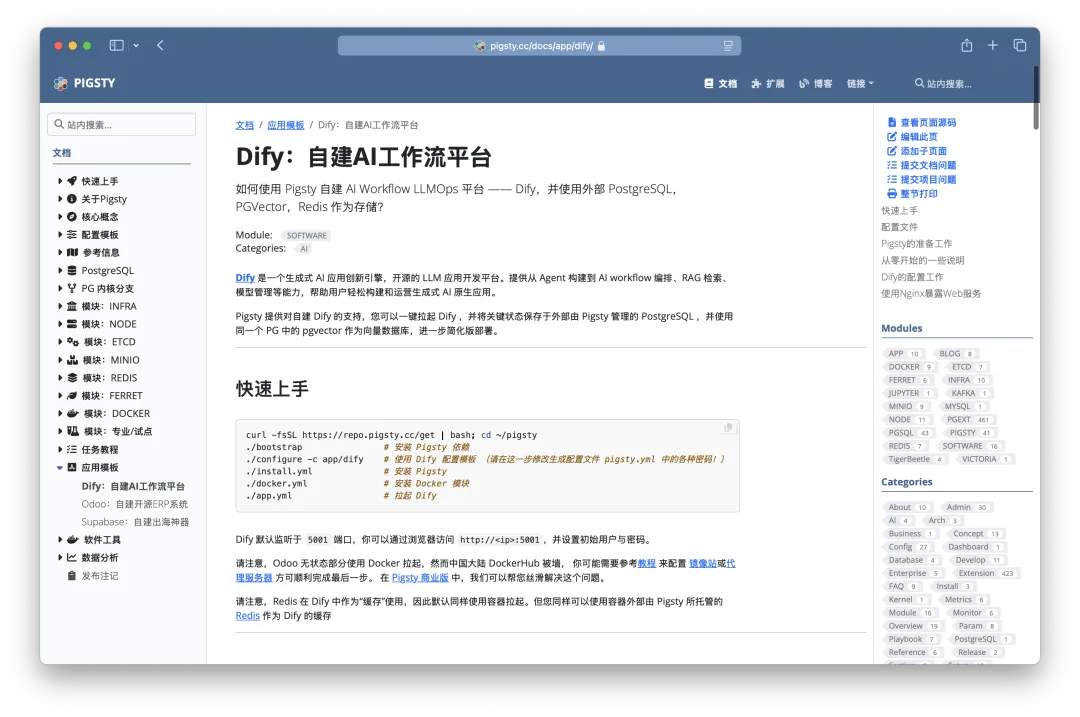This screenshot has height=717, width=1080.
Task: Click the layers icon beside 模块: REDIS
Action: (72, 377)
